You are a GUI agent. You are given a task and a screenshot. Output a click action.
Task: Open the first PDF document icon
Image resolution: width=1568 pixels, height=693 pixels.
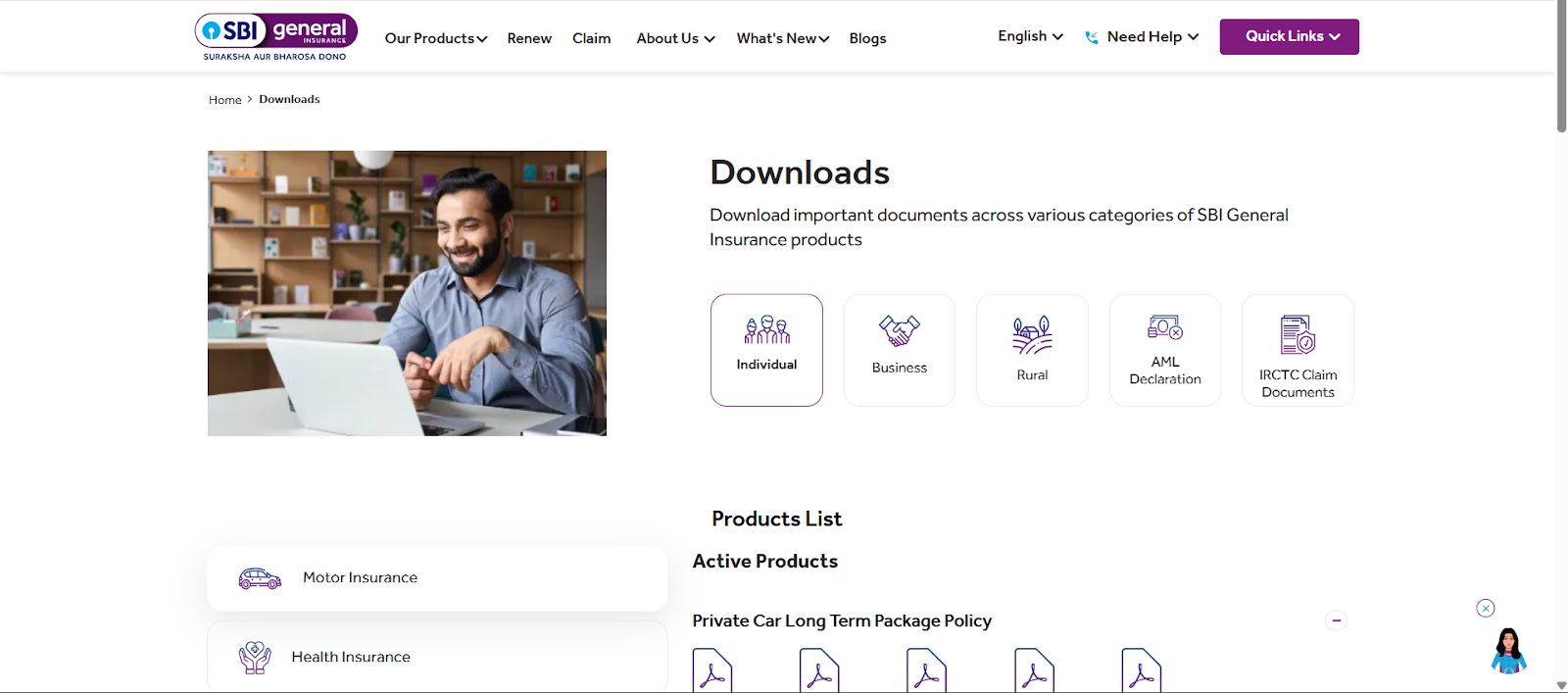[x=712, y=671]
